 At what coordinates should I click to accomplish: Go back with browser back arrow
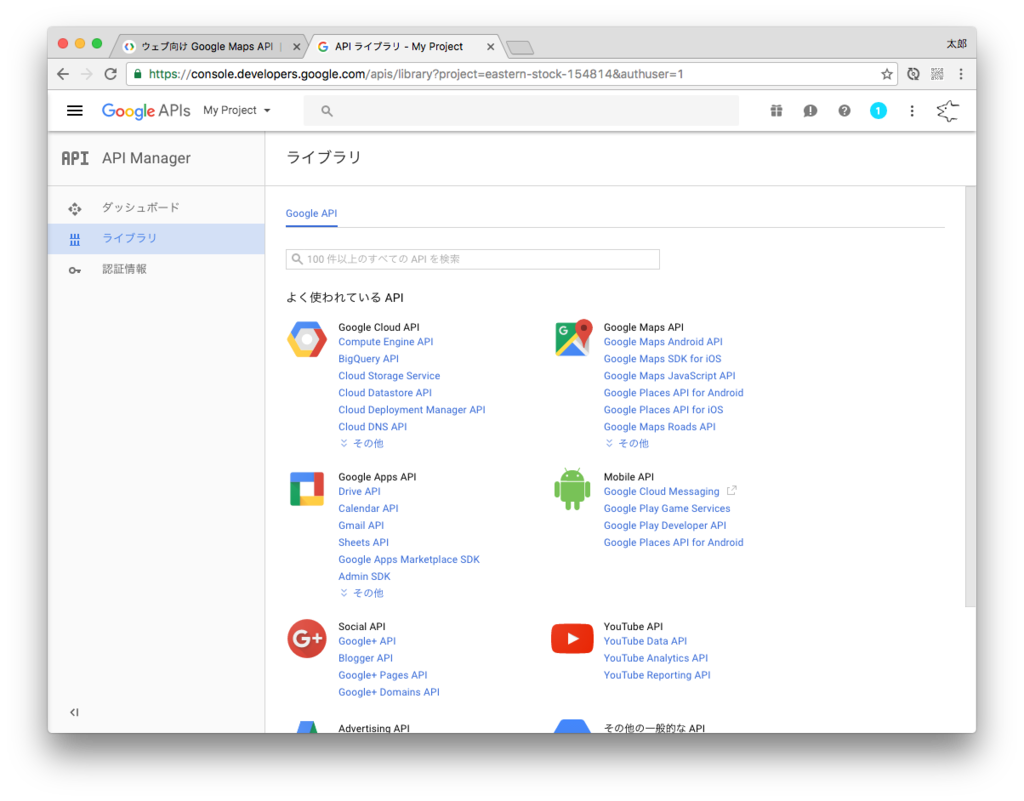(63, 74)
